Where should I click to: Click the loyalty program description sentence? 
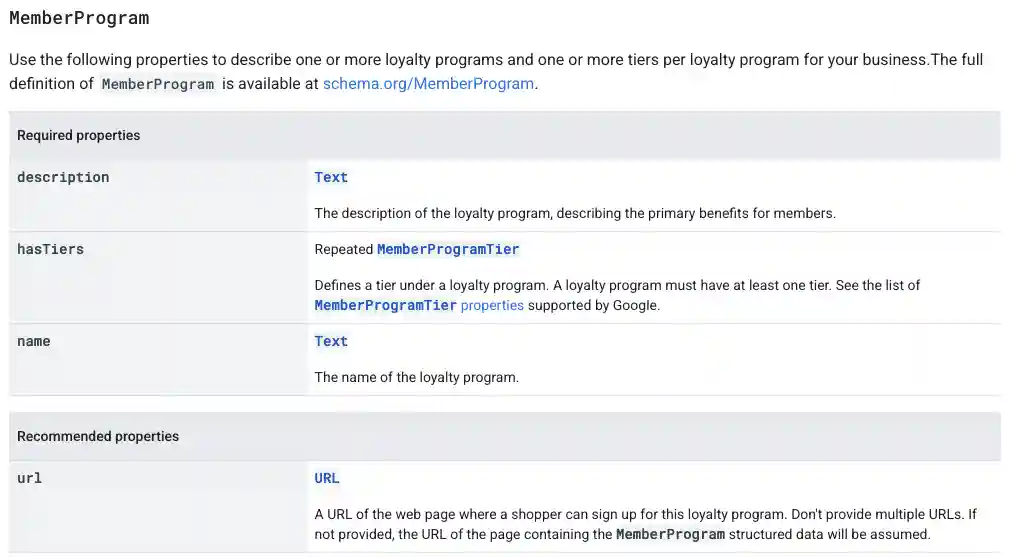click(x=574, y=213)
